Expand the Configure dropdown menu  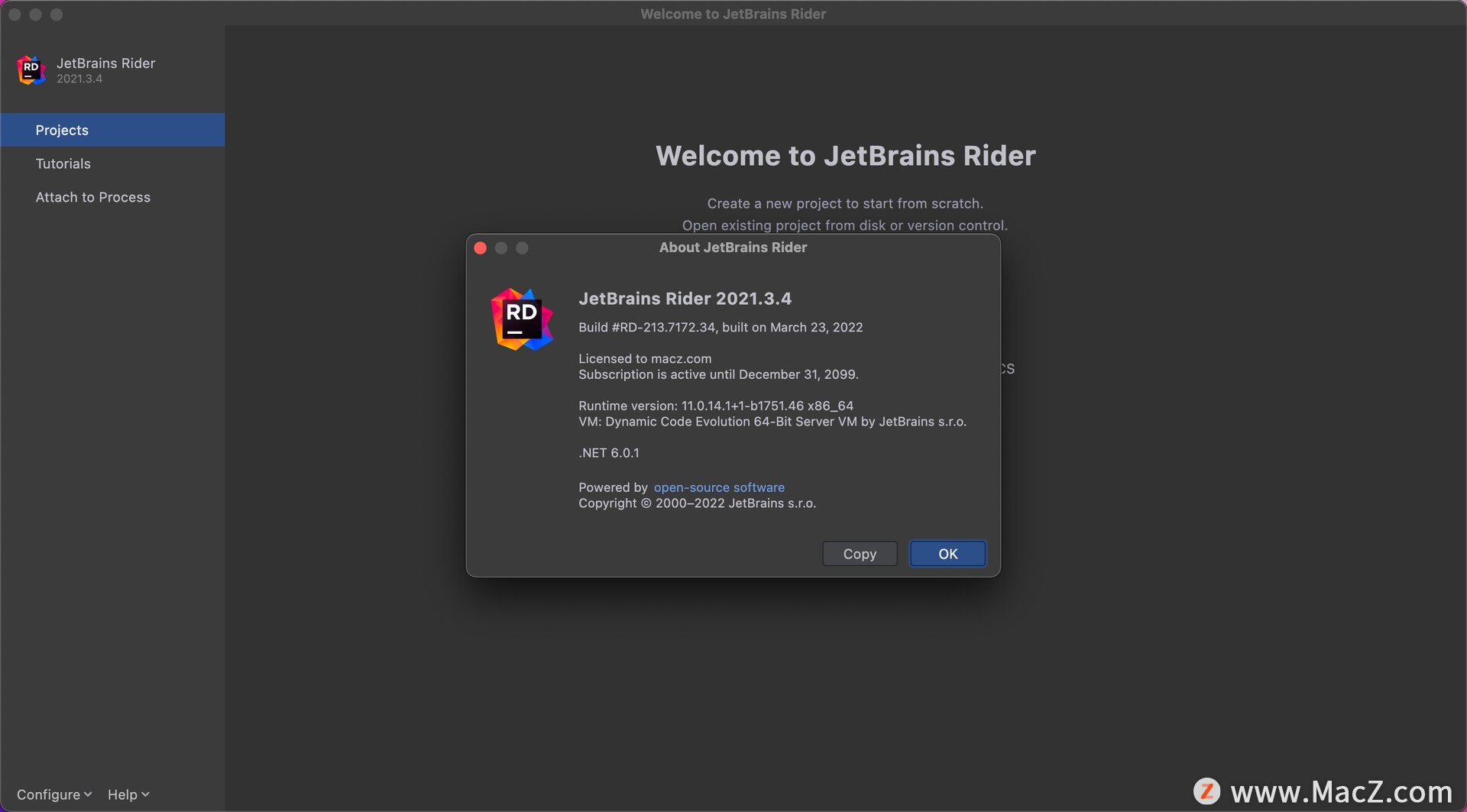click(x=54, y=794)
